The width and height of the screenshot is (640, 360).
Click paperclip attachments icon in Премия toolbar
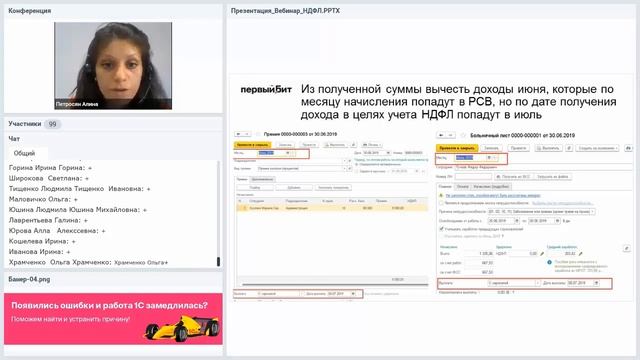[x=353, y=145]
